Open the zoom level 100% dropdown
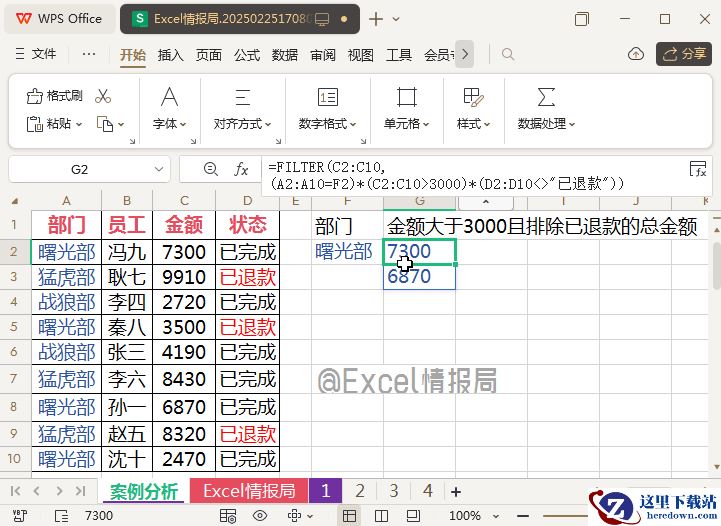The image size is (721, 526). (x=496, y=516)
